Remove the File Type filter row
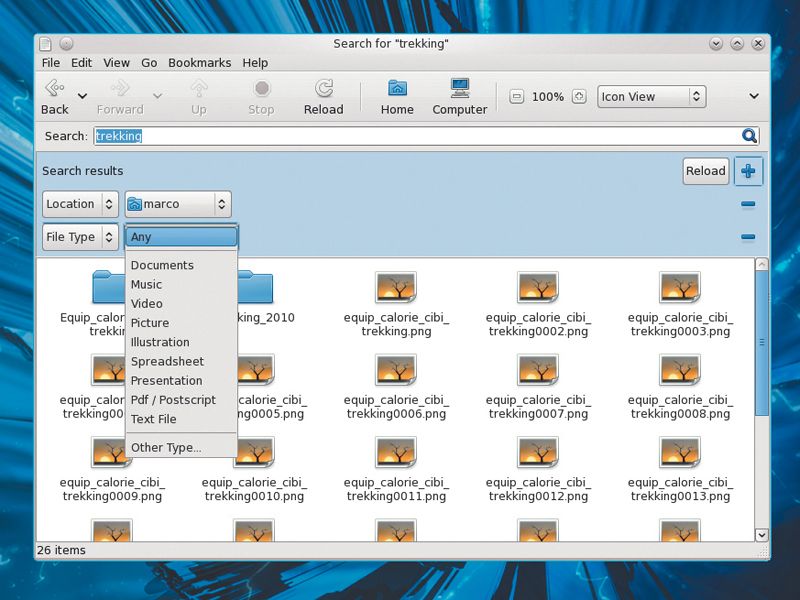This screenshot has height=600, width=800. pos(746,237)
